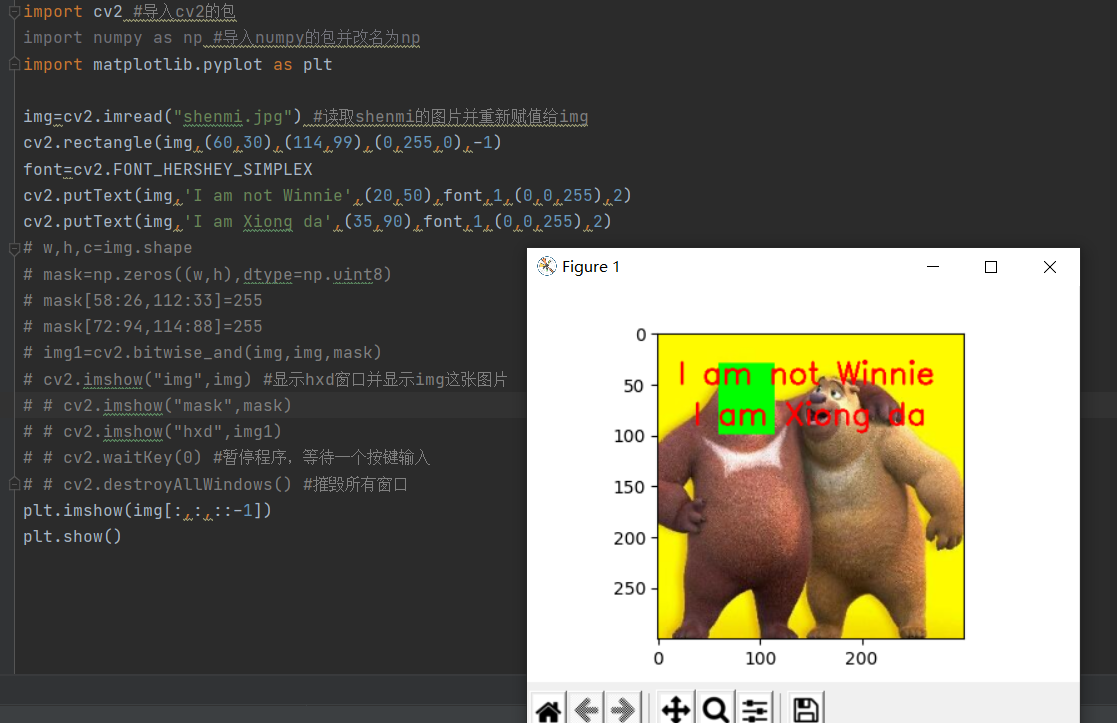Click 'matplotlib.pyplot' in import line
1117x723 pixels.
(177, 64)
